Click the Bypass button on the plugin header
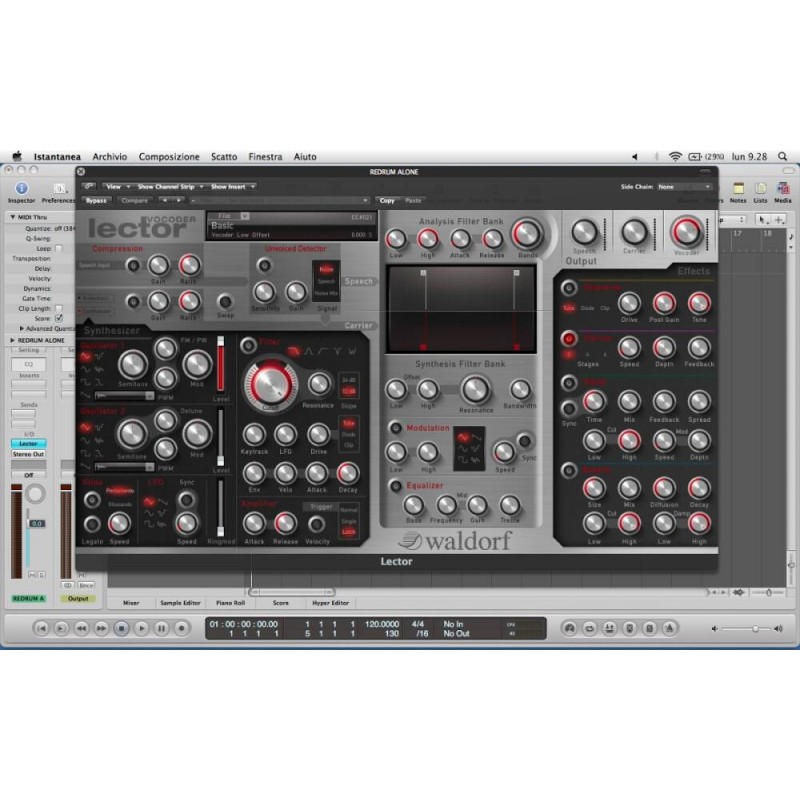Viewport: 800px width, 800px height. coord(96,200)
